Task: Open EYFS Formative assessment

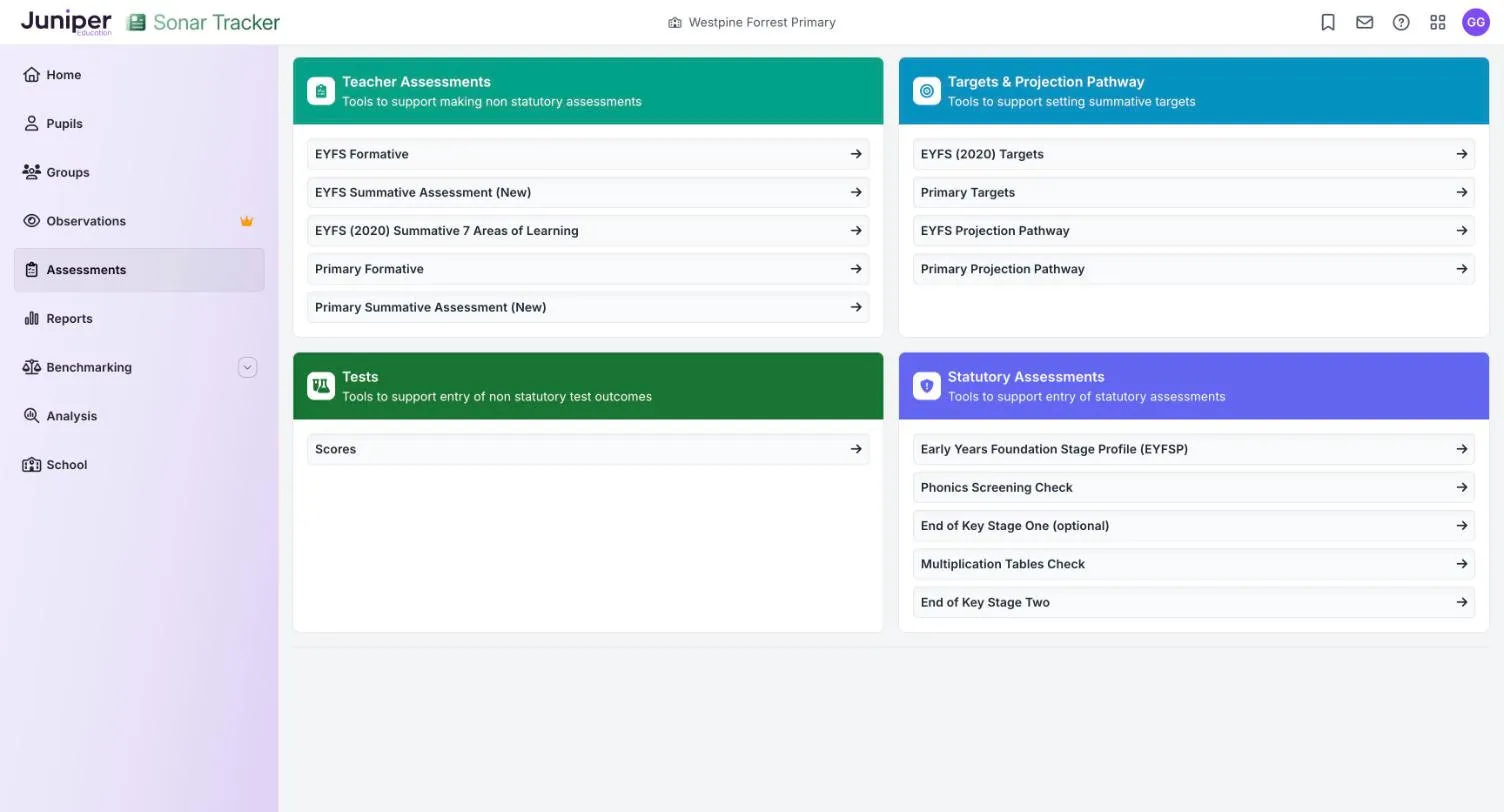Action: click(588, 154)
